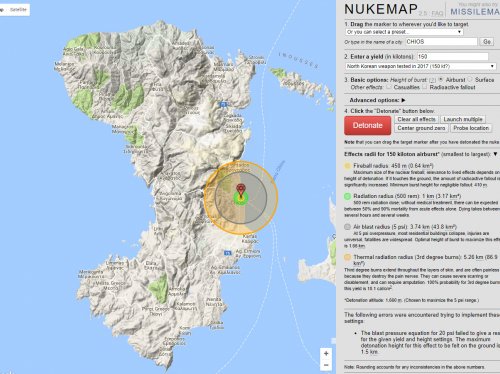Image resolution: width=500 pixels, height=374 pixels.
Task: Click the red Detonate button
Action: point(368,126)
